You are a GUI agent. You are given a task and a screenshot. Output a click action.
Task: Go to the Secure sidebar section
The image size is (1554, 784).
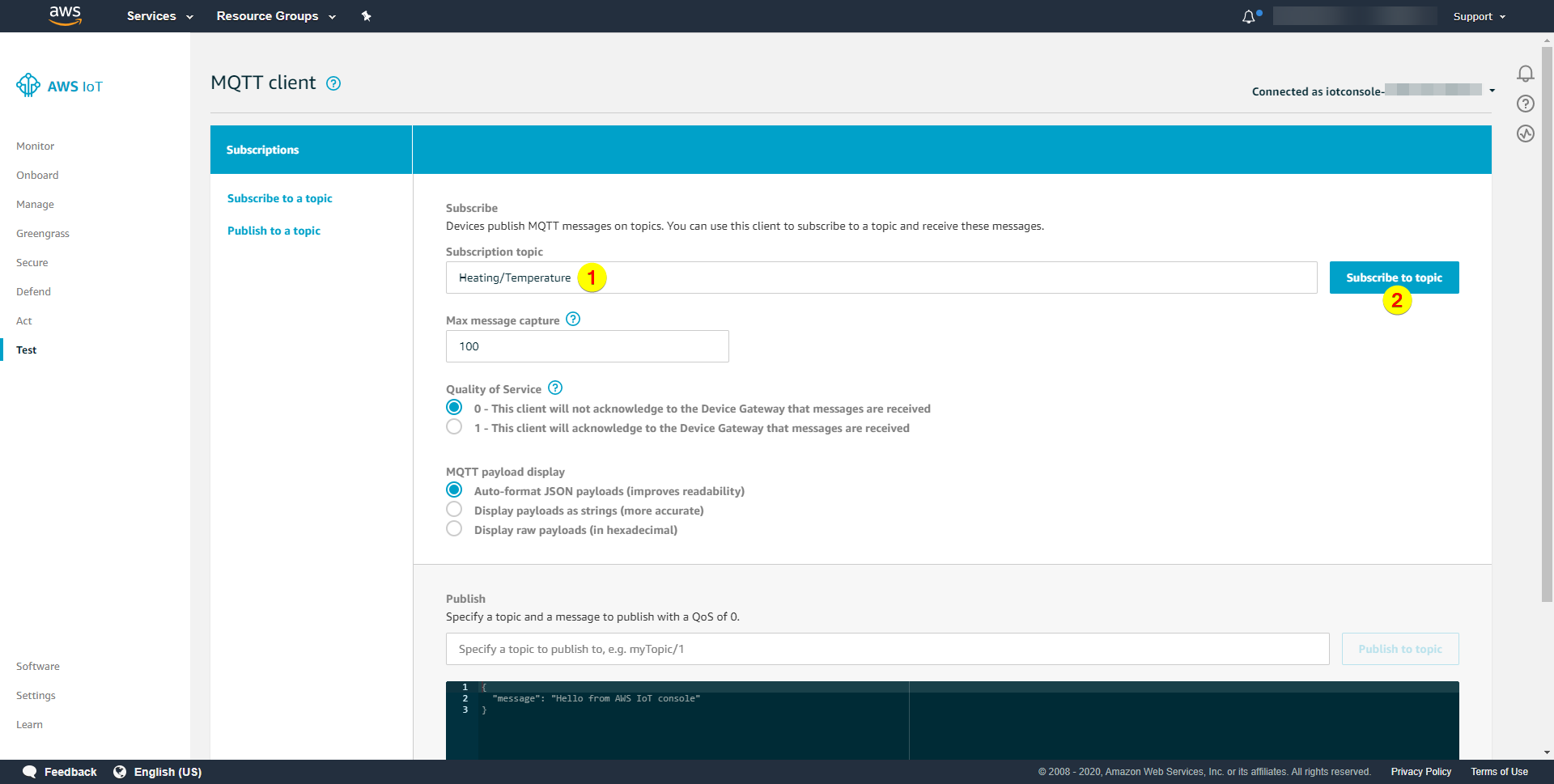pyautogui.click(x=32, y=263)
